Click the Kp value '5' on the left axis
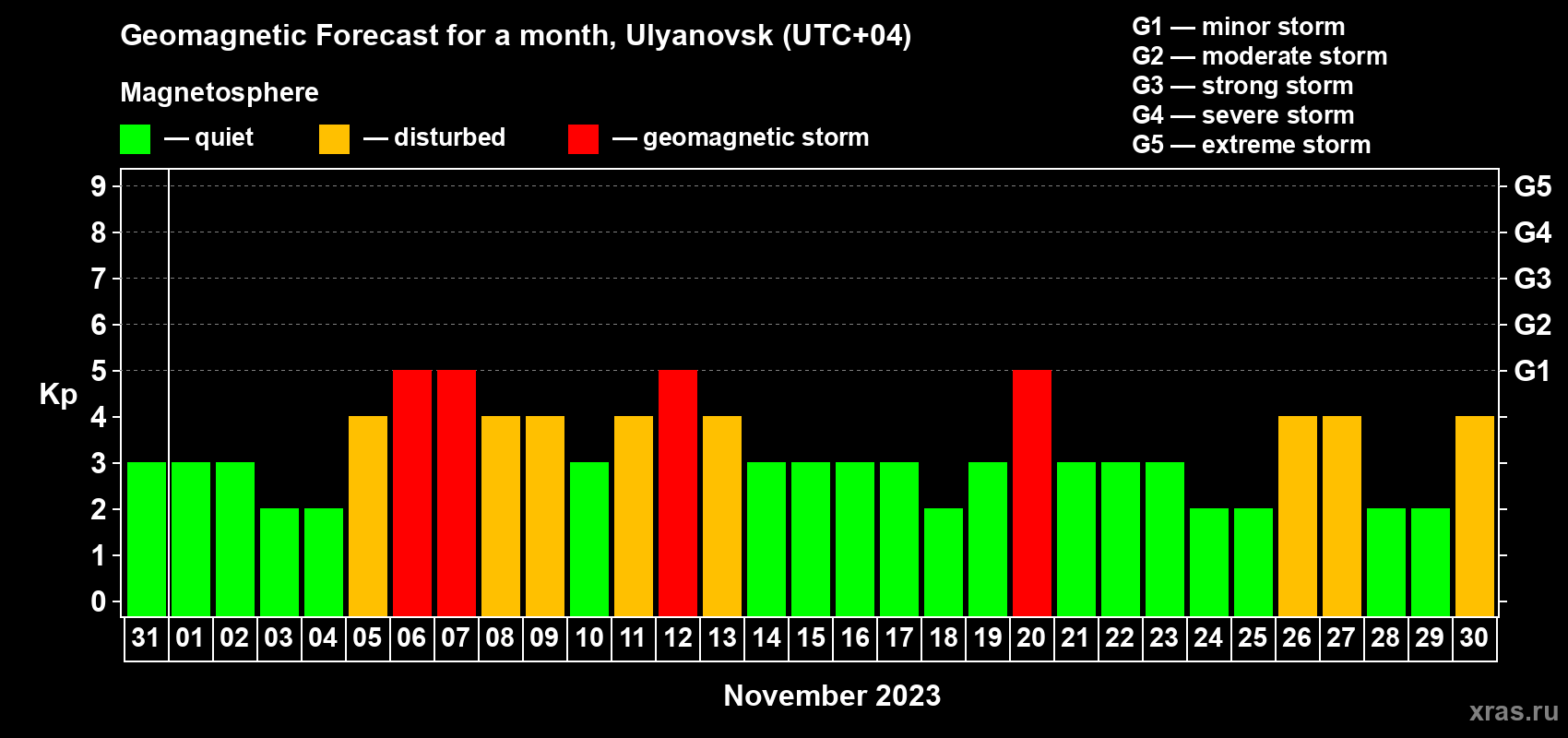Screen dimensions: 1568x738 click(x=99, y=371)
